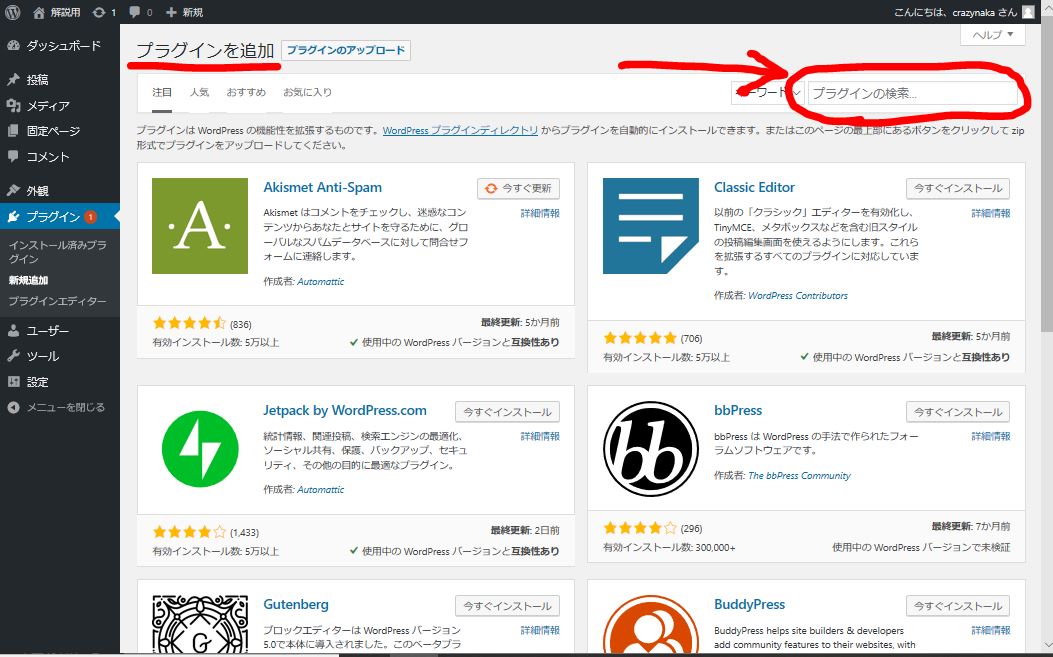Open the Akismet Anti-Spam title link
The width and height of the screenshot is (1053, 657).
[x=322, y=187]
